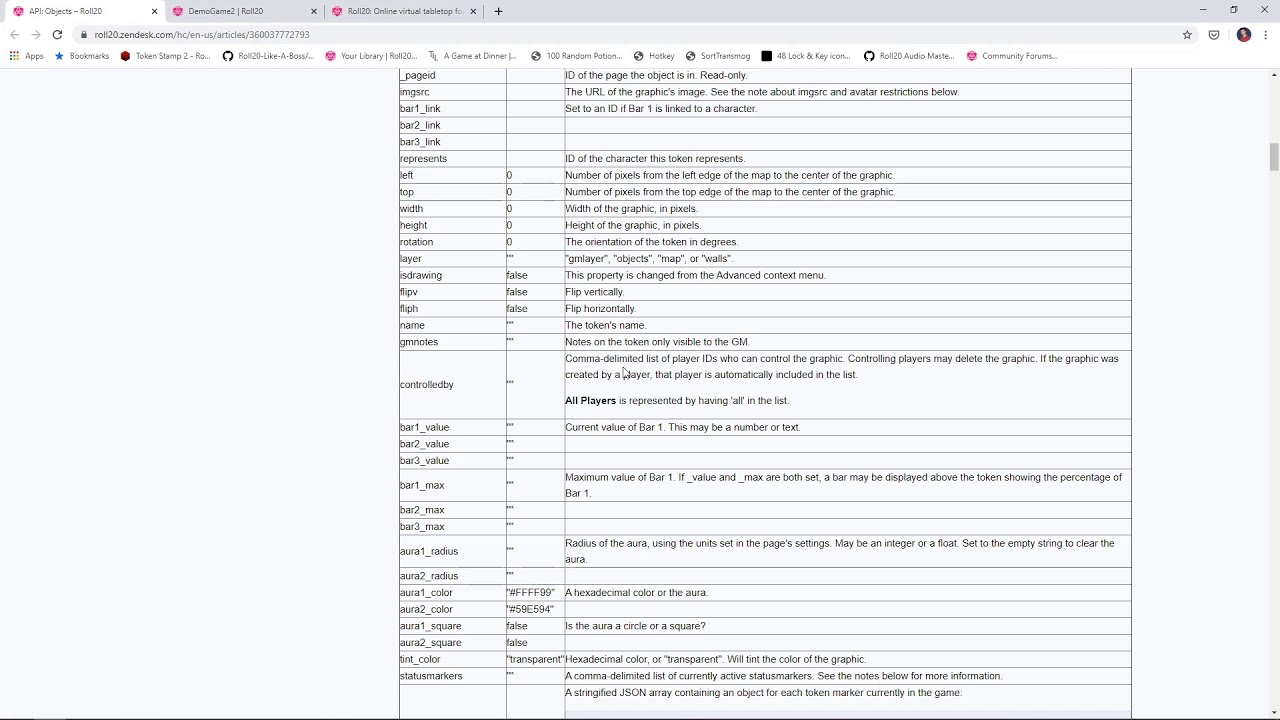The width and height of the screenshot is (1280, 720).
Task: Click "Height of the graphic, in pixels."
Action: (633, 226)
